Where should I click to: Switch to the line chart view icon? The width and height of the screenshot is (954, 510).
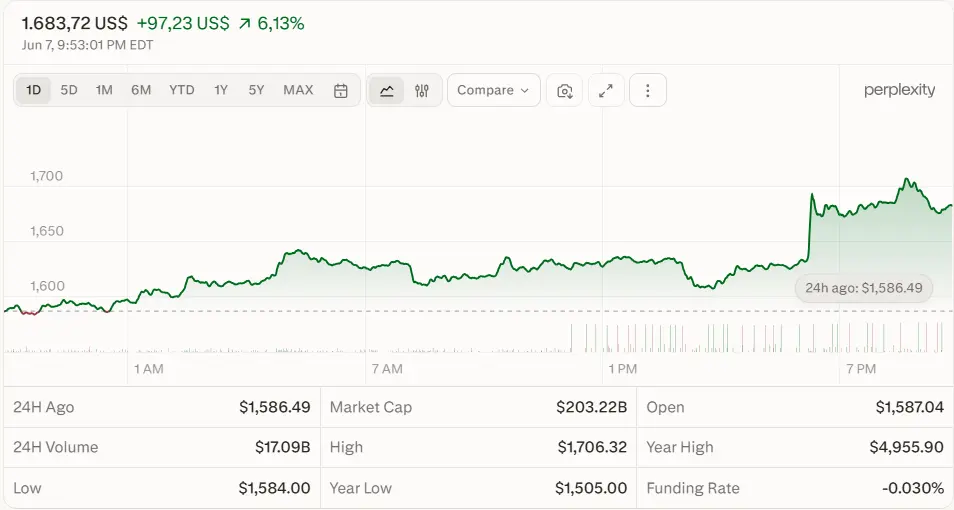click(386, 91)
